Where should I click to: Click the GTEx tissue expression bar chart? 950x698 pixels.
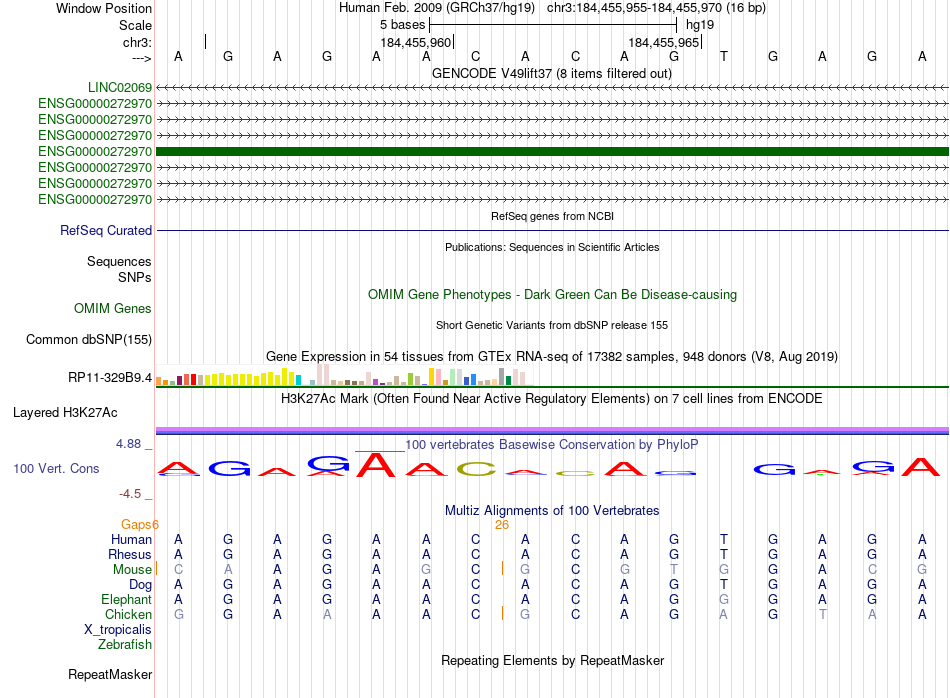pos(344,375)
